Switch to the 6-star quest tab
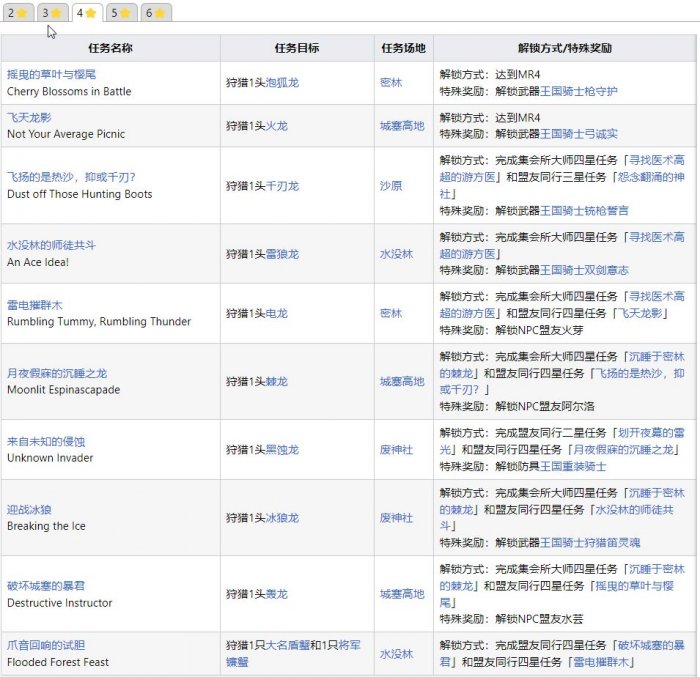The height and width of the screenshot is (677, 700). (x=155, y=13)
